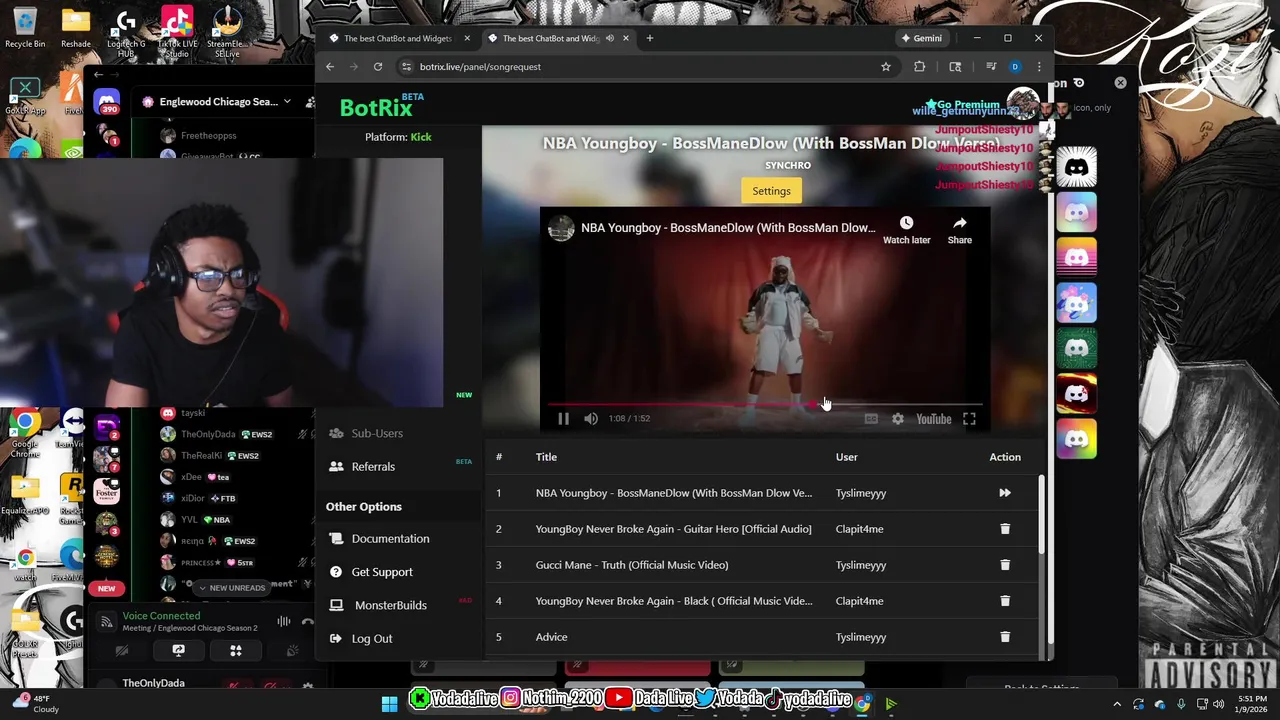Screen dimensions: 1280x720
Task: Delete YoungBoy Black song from queue
Action: coord(1005,601)
